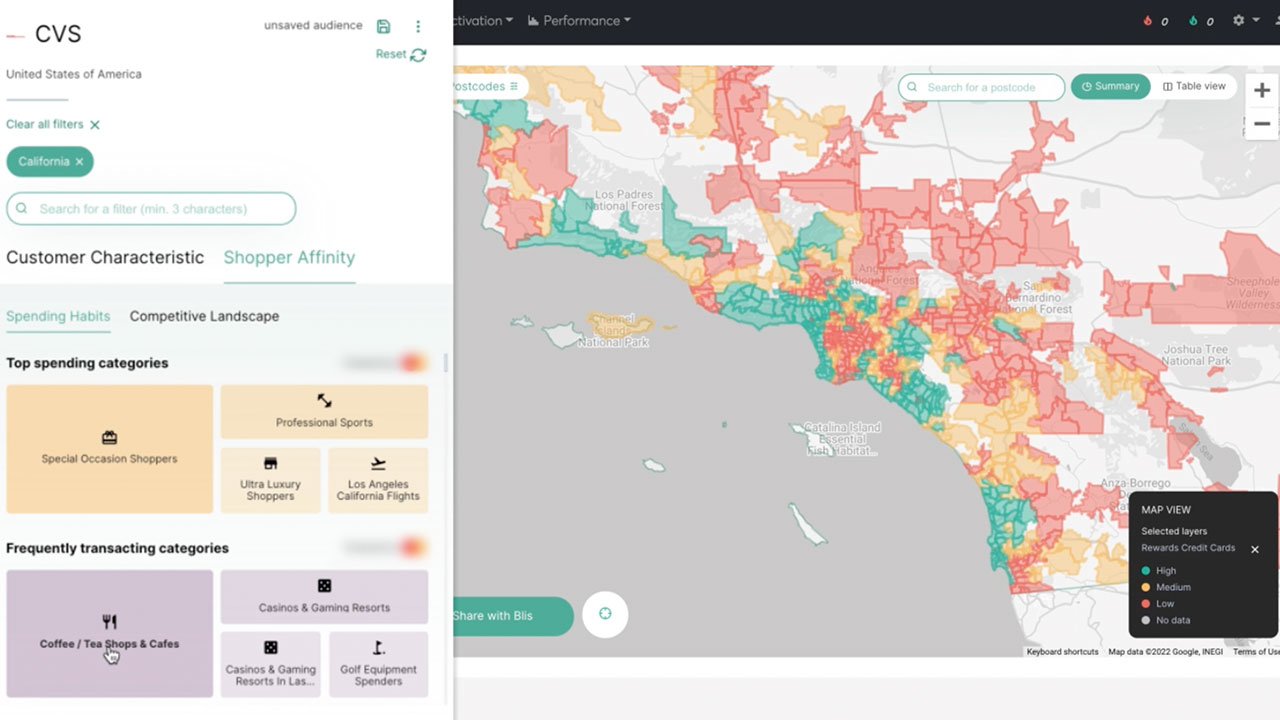Screen dimensions: 1280x720
Task: Click the gift icon on Special Occasion
Action: tap(110, 437)
